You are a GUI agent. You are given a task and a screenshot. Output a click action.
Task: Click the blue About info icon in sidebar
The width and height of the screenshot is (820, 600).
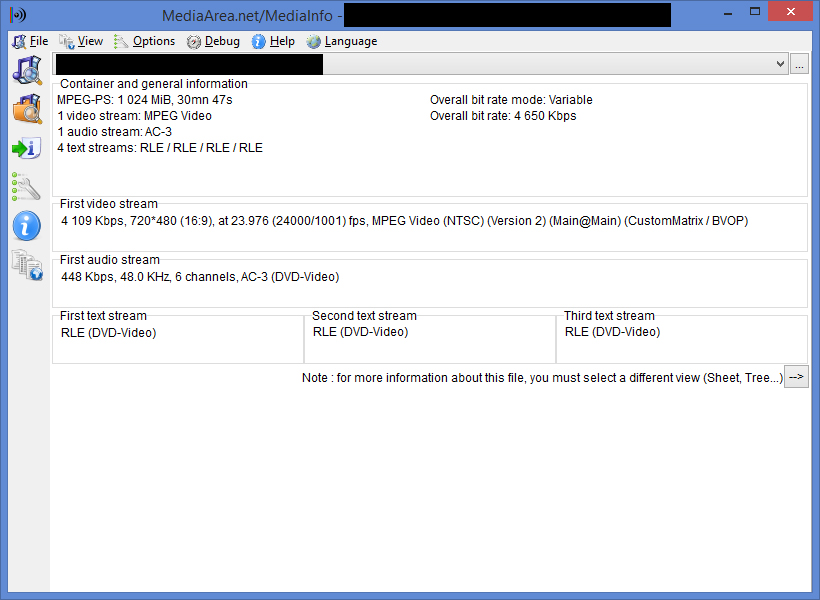tap(27, 226)
